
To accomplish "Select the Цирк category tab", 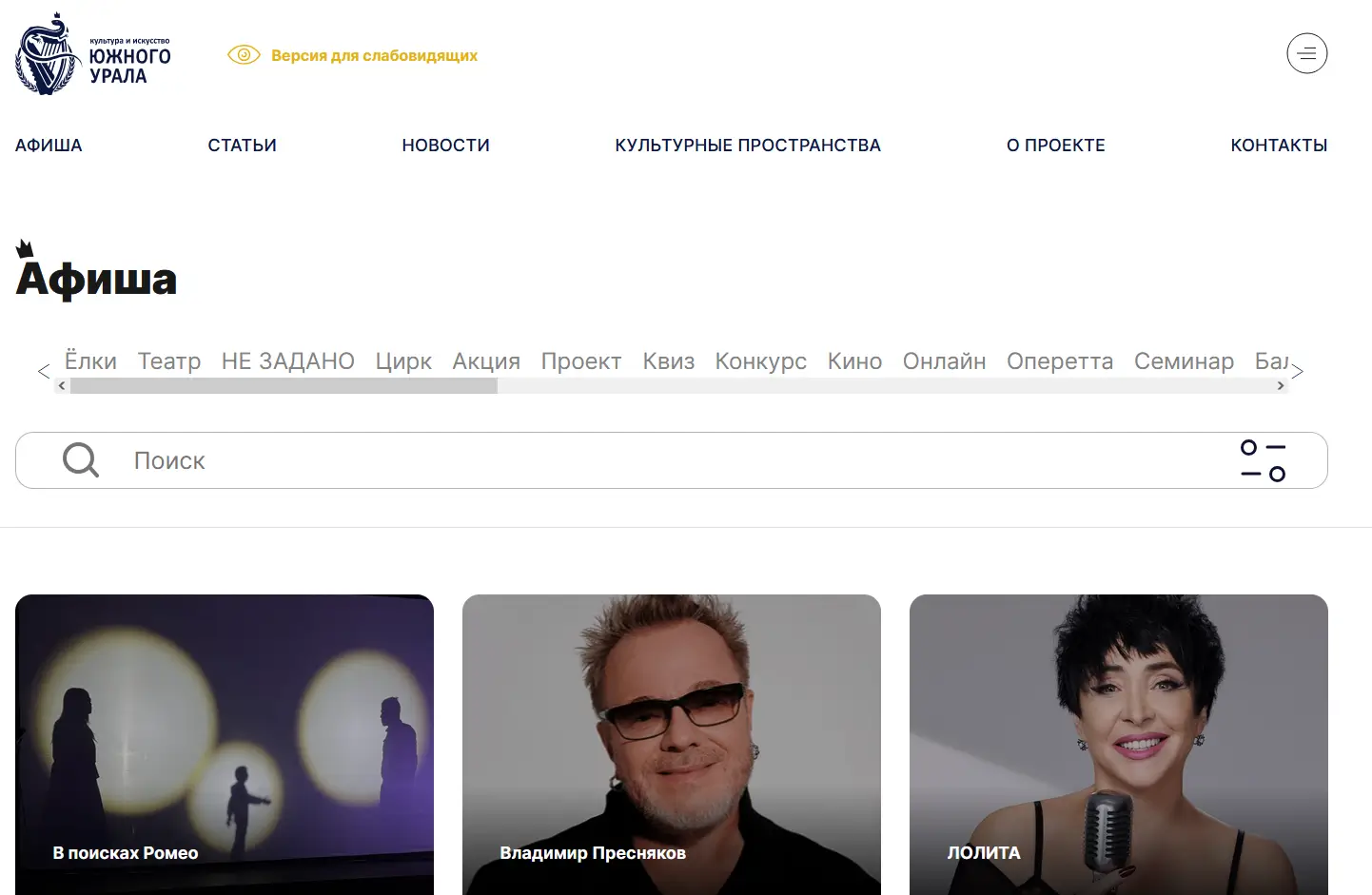I will tap(403, 361).
